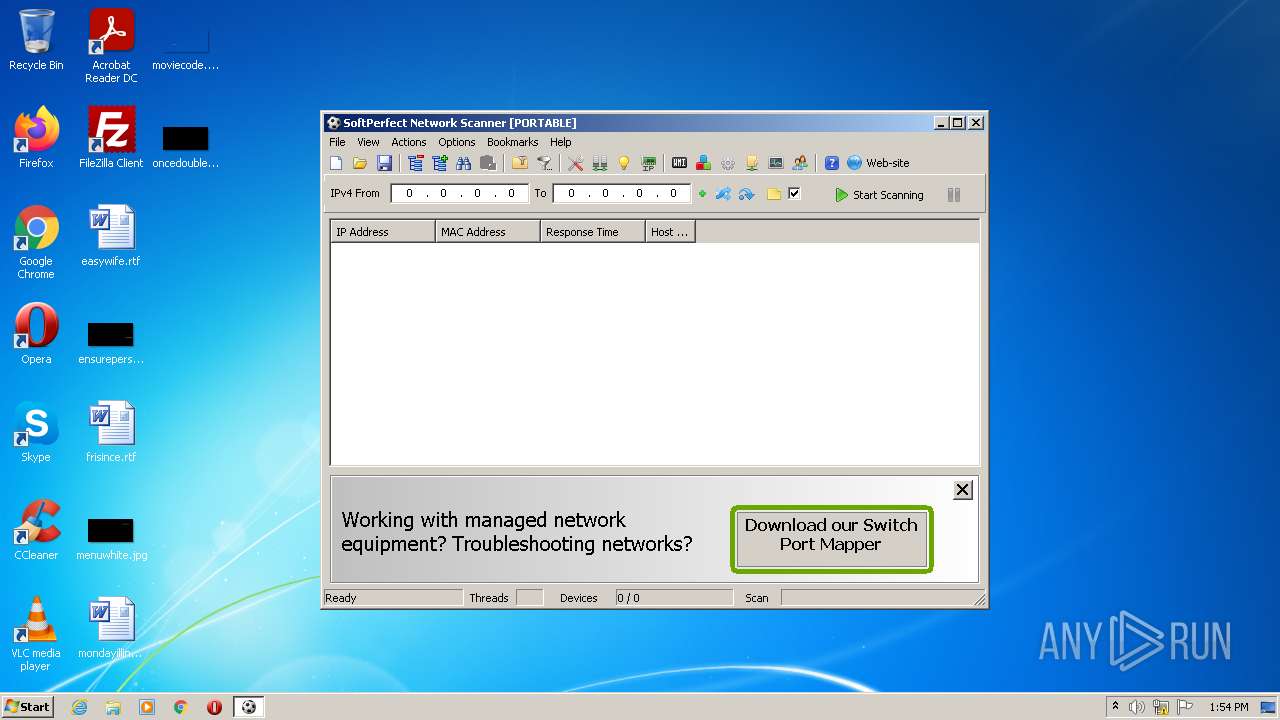This screenshot has width=1280, height=720.
Task: Click the gray paste icon in toolbar
Action: click(x=488, y=163)
